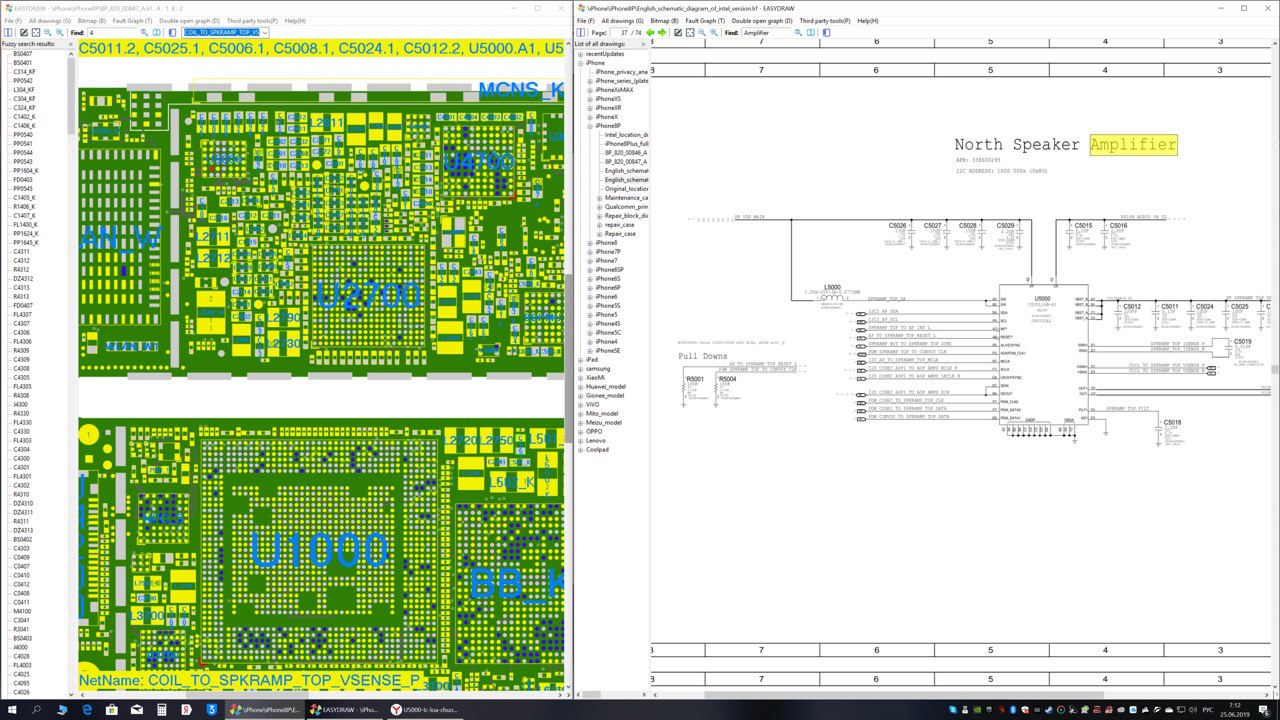Select Lenovo in the drawings tree
This screenshot has height=720, width=1280.
coord(596,441)
